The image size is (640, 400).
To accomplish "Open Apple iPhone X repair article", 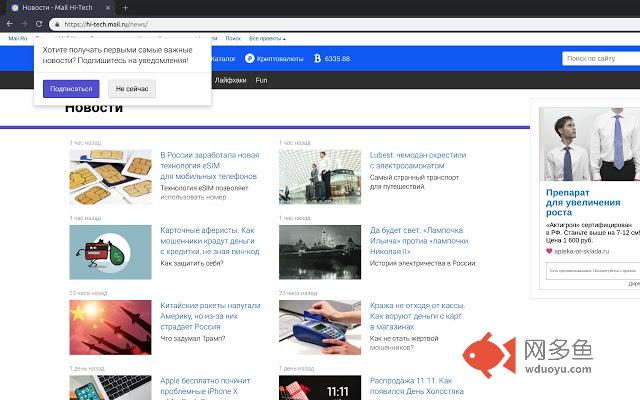I will (x=205, y=387).
